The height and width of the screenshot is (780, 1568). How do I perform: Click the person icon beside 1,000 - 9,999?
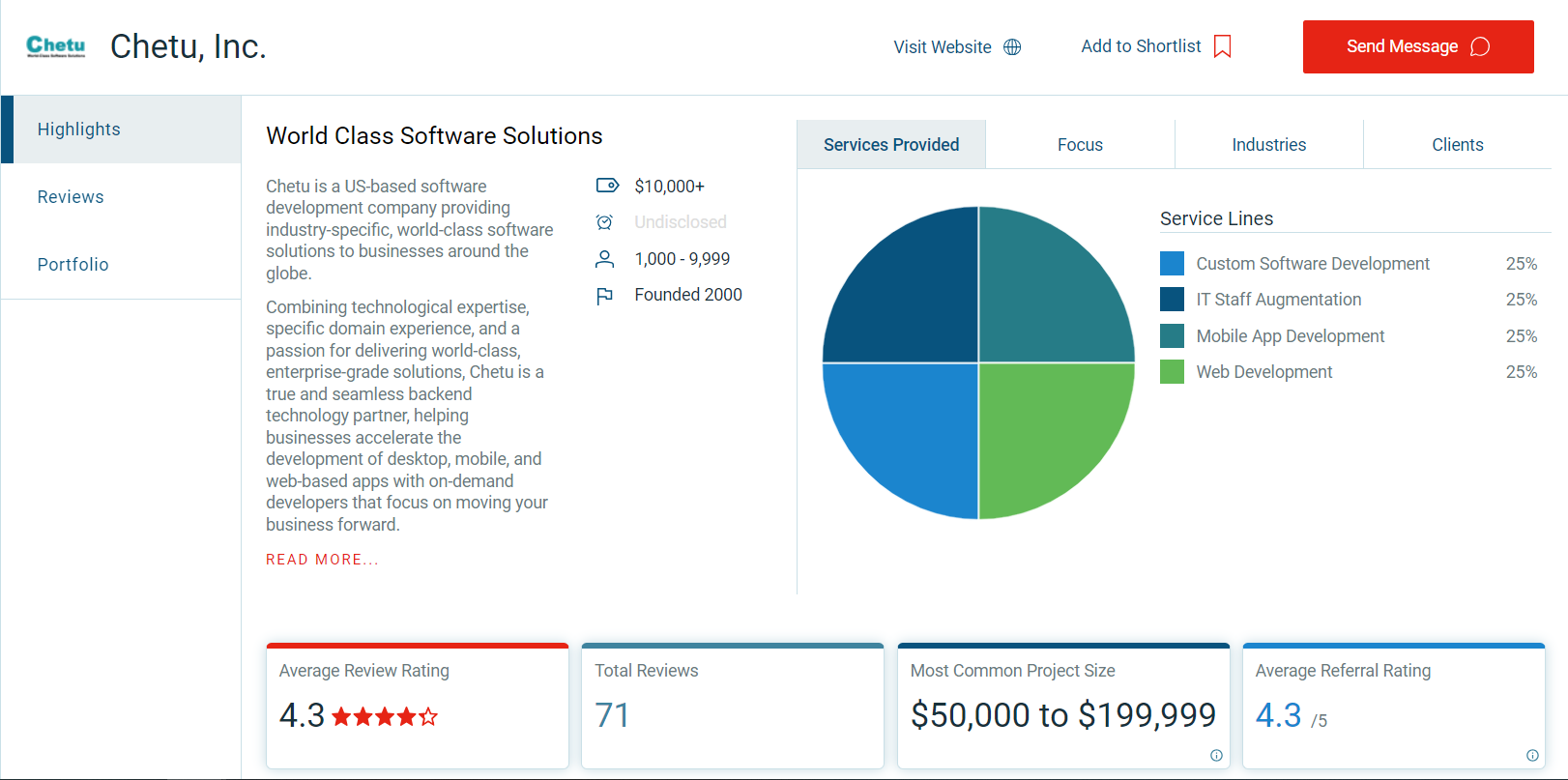(605, 259)
